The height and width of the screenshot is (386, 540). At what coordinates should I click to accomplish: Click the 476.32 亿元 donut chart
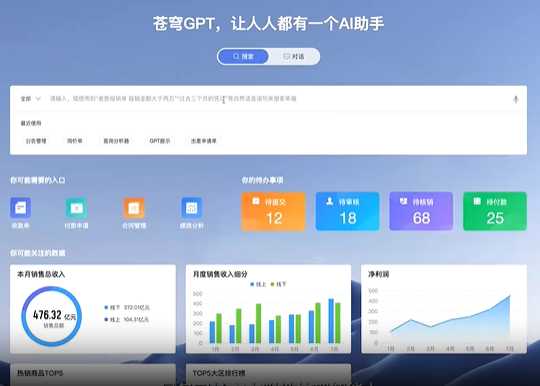pos(52,316)
